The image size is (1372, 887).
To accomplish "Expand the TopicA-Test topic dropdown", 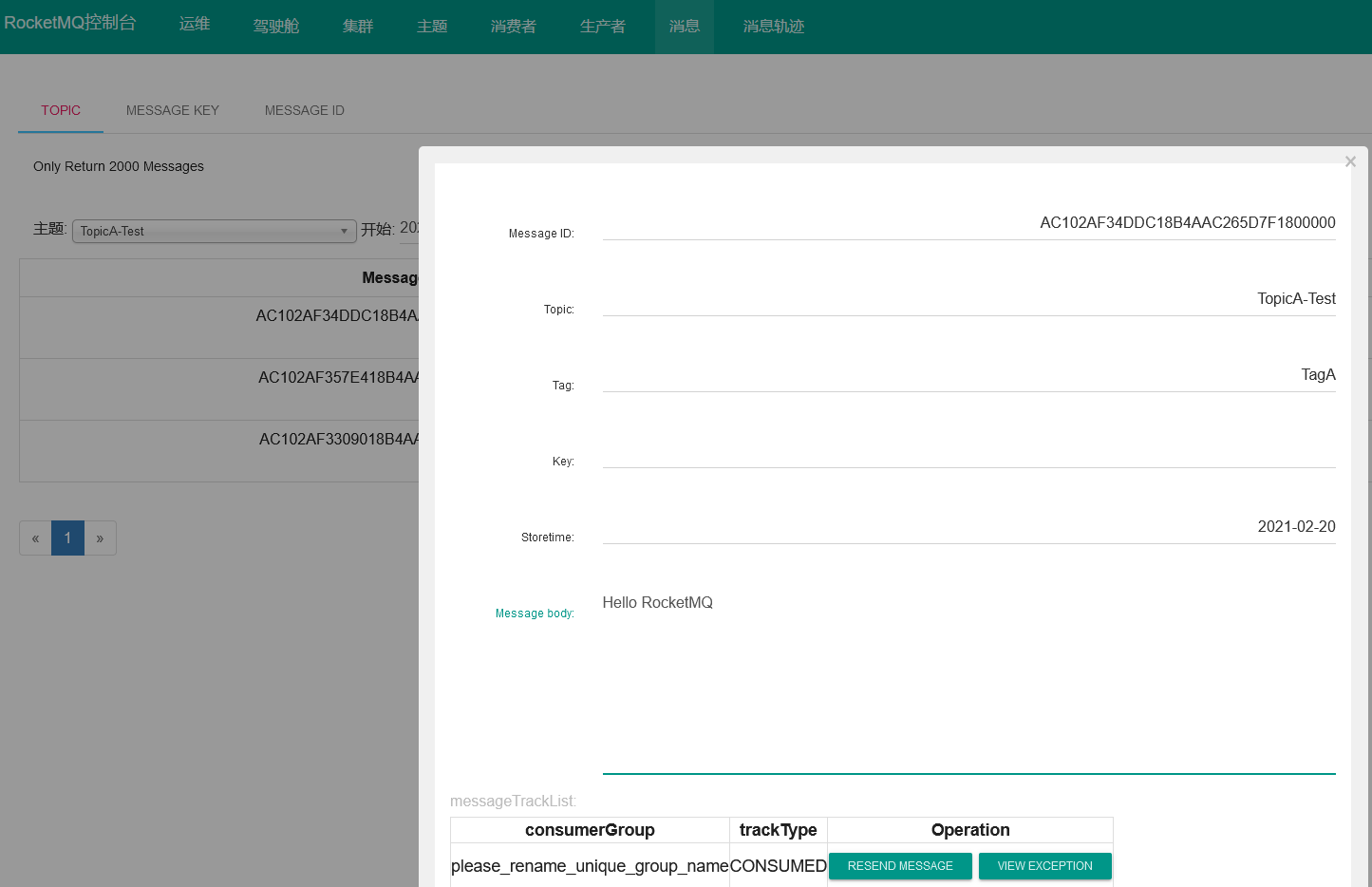I will [215, 231].
